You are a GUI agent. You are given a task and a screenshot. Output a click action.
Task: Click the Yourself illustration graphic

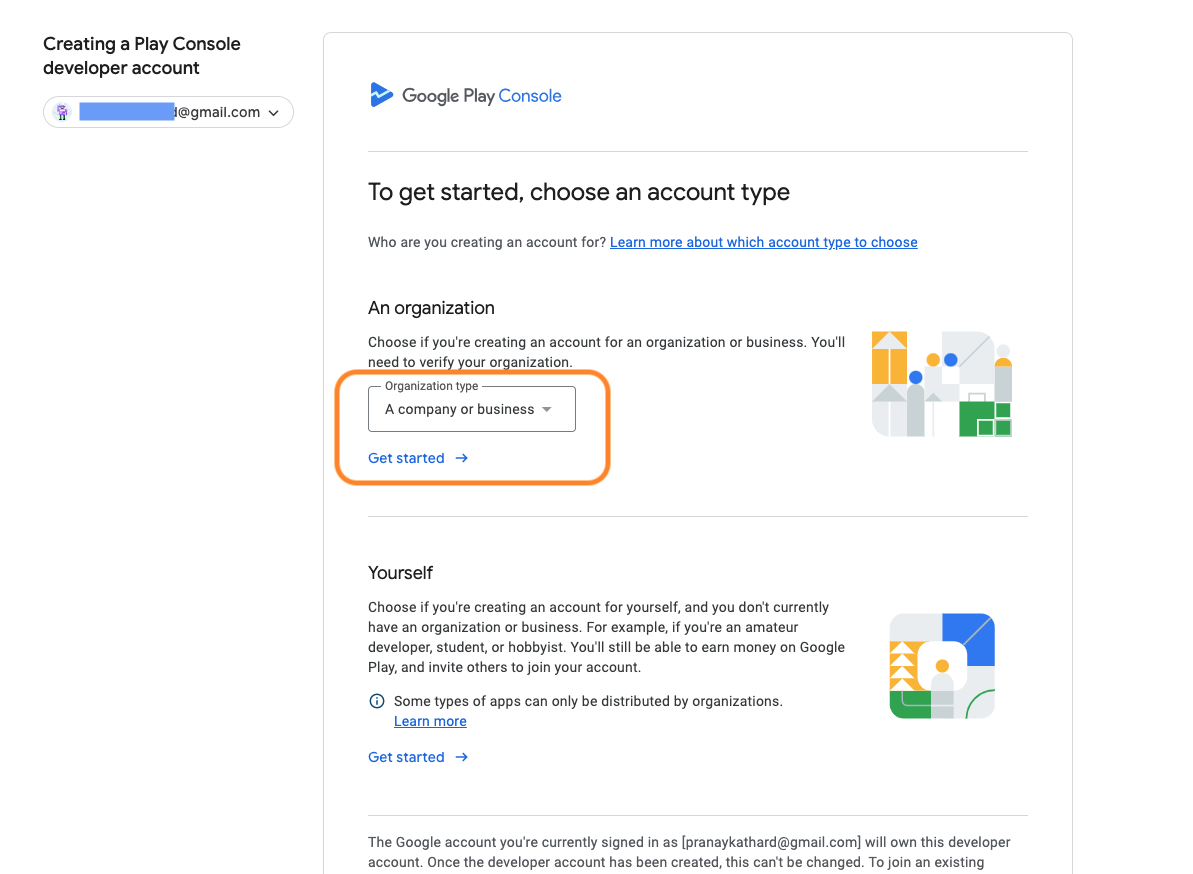pyautogui.click(x=942, y=666)
